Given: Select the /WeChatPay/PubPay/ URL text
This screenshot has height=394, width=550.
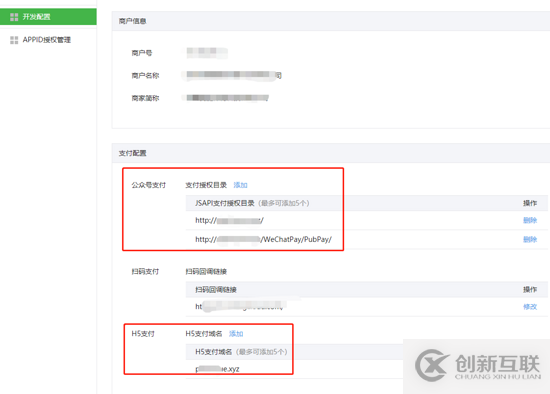Looking at the screenshot, I should tap(263, 239).
